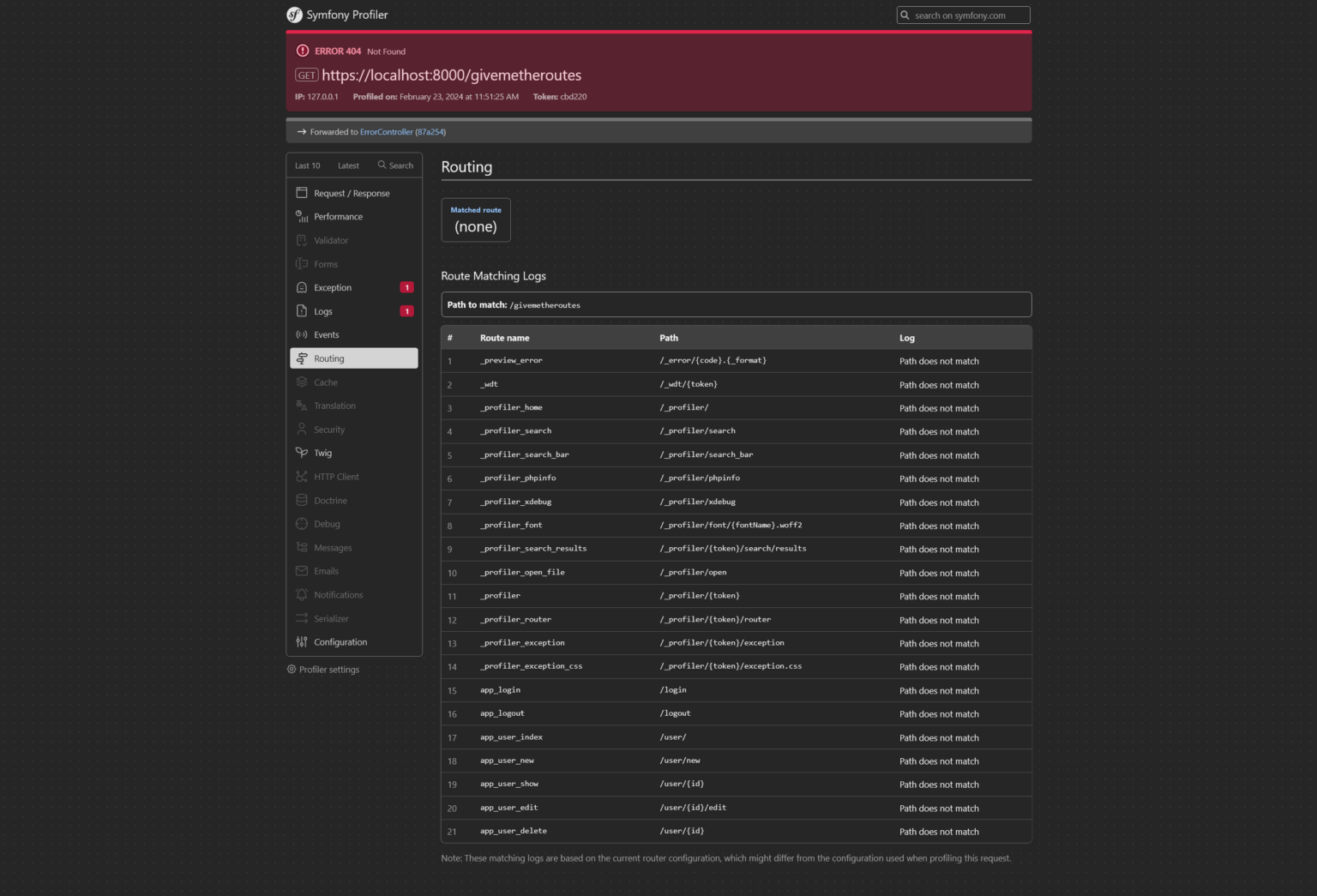Click the Configuration sliders icon
This screenshot has height=896, width=1317.
point(302,641)
